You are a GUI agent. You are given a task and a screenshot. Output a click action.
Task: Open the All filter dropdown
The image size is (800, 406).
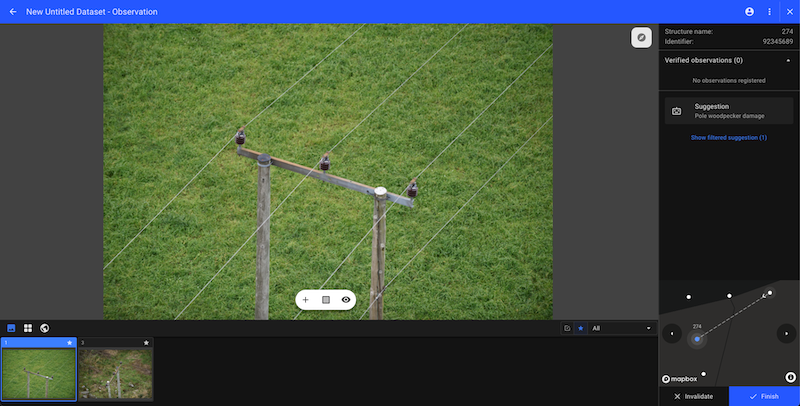(621, 328)
